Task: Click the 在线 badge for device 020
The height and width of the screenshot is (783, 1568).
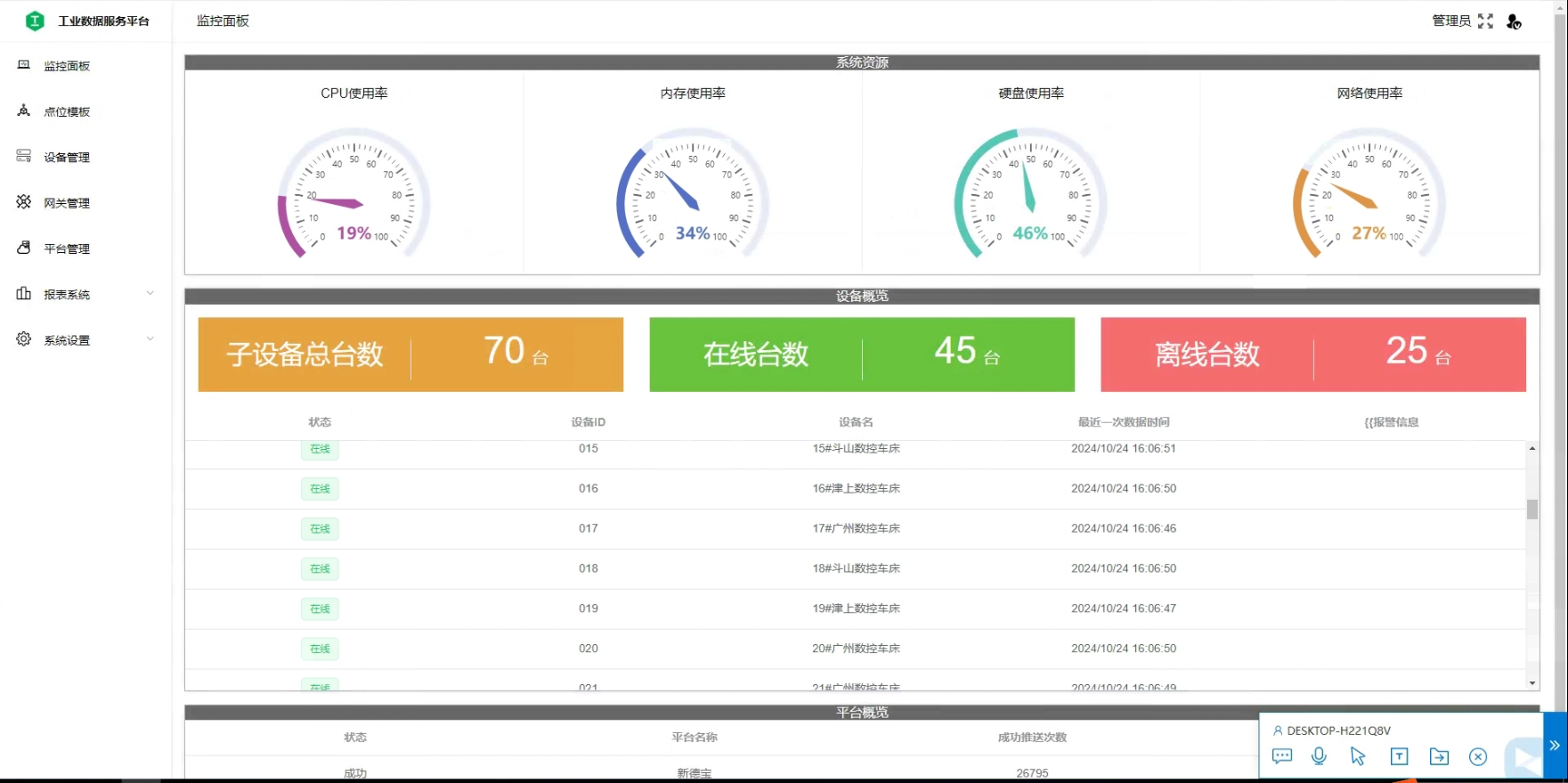Action: 320,648
